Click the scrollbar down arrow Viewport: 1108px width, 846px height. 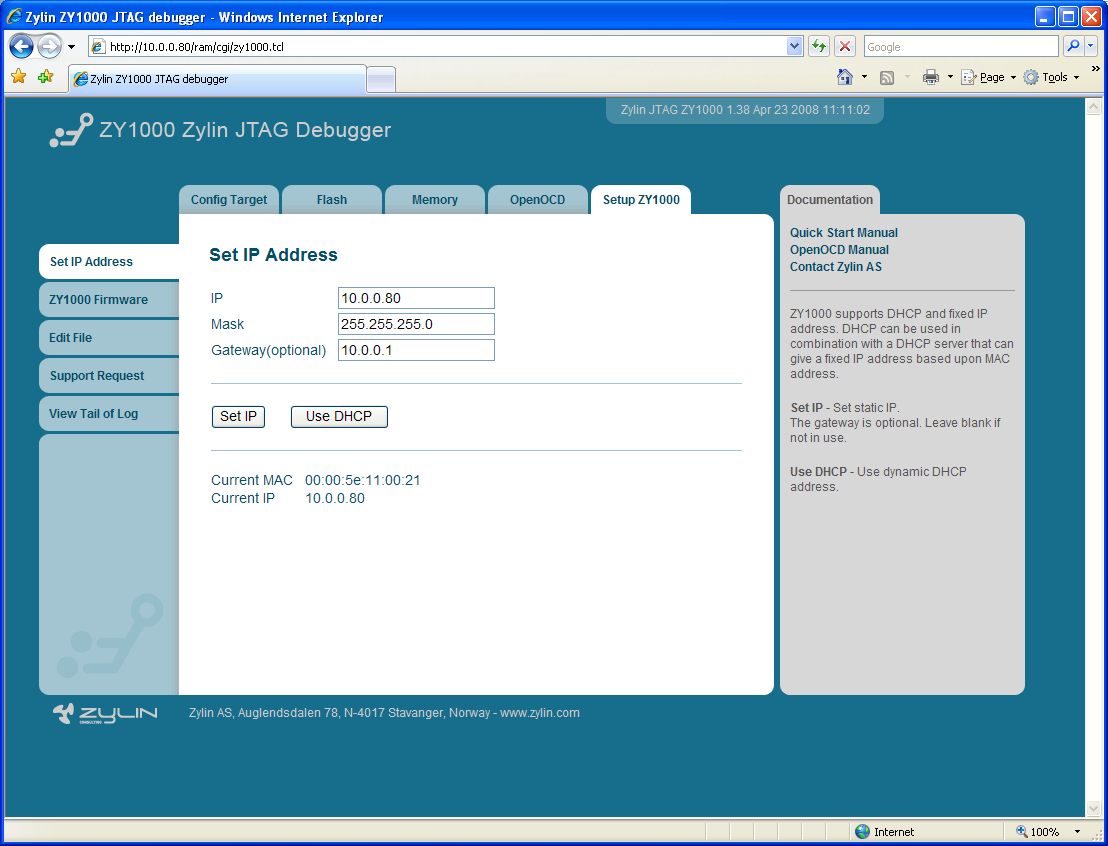[1093, 807]
